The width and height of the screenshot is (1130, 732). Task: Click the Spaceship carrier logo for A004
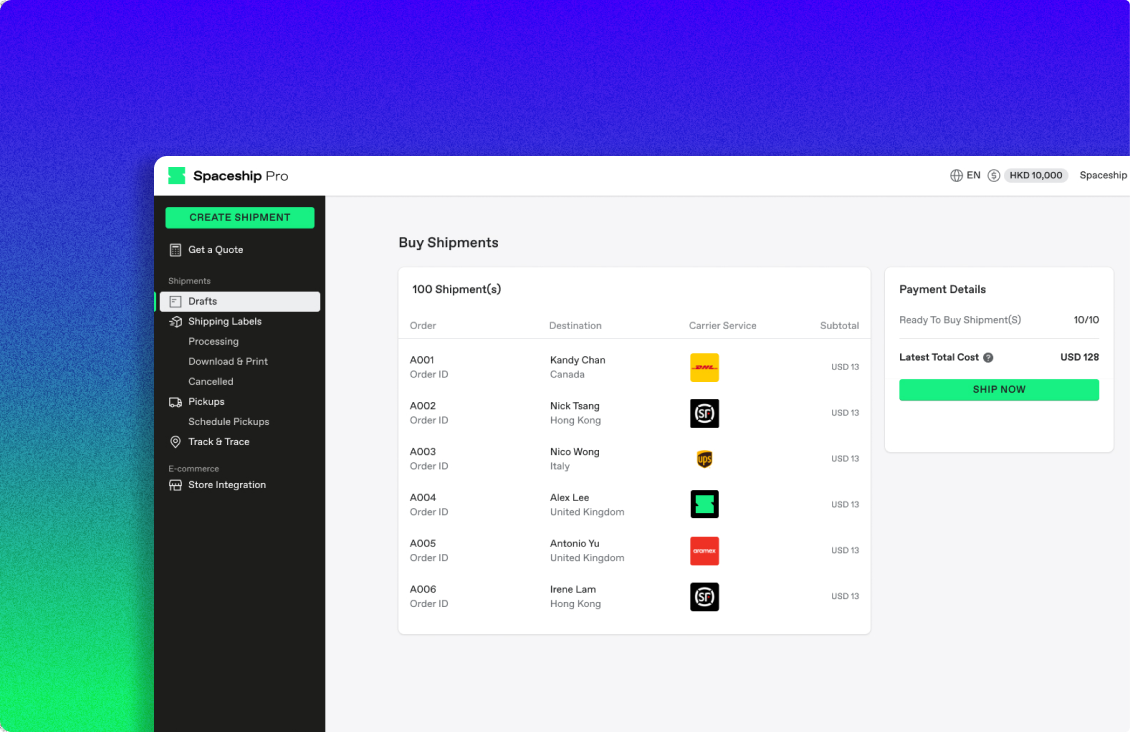(704, 505)
